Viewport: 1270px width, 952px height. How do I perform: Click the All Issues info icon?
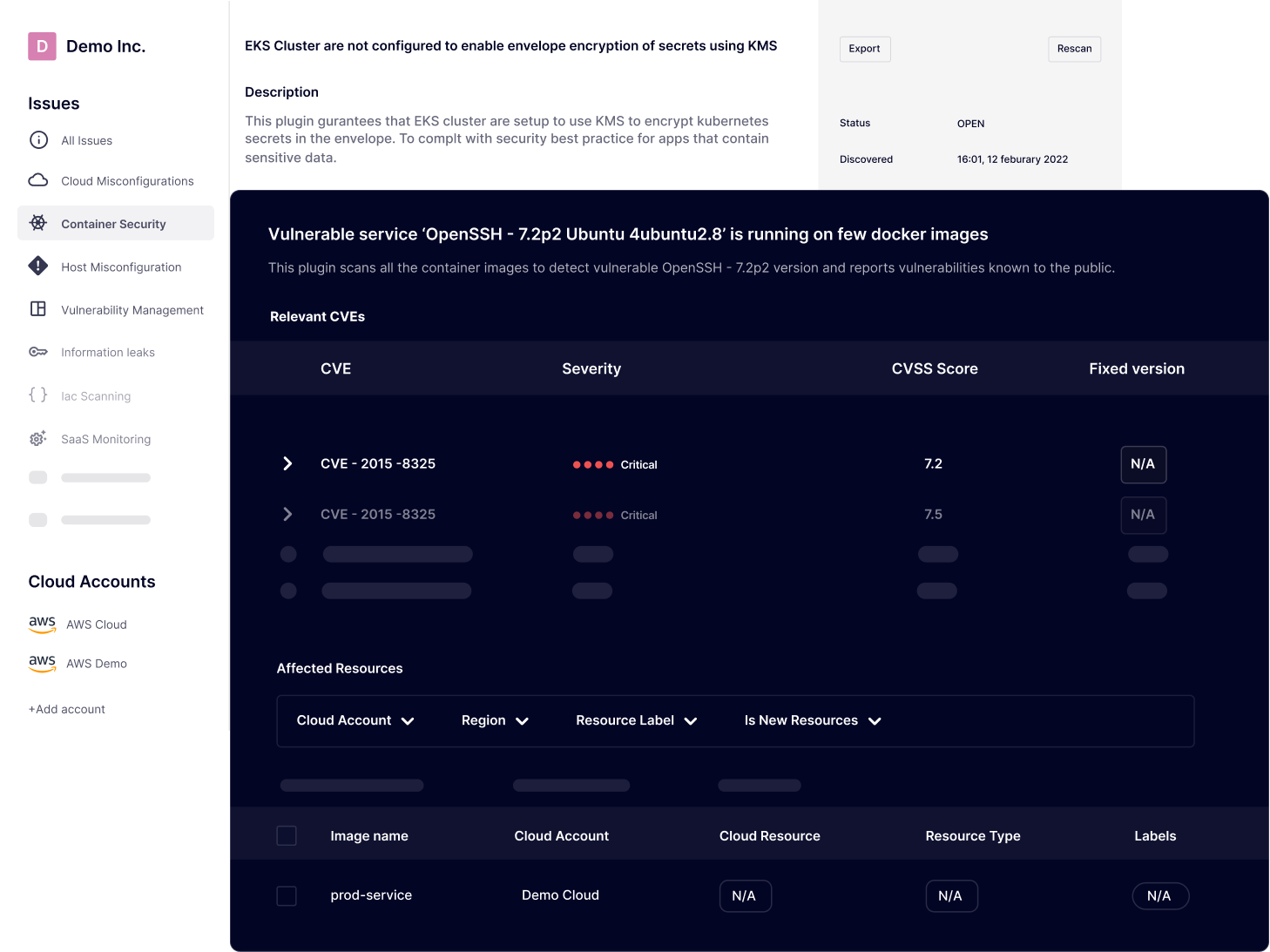pos(38,140)
